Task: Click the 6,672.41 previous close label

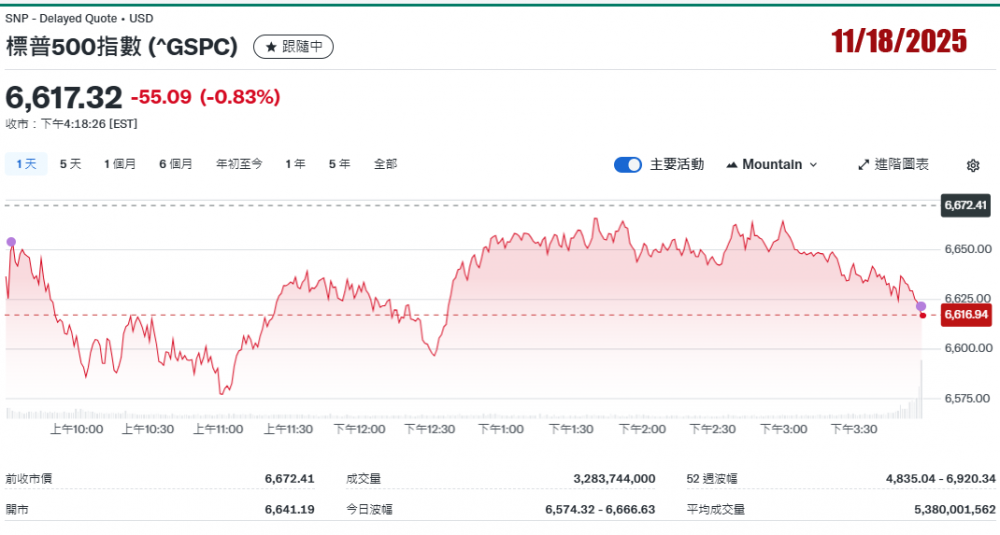Action: point(965,206)
